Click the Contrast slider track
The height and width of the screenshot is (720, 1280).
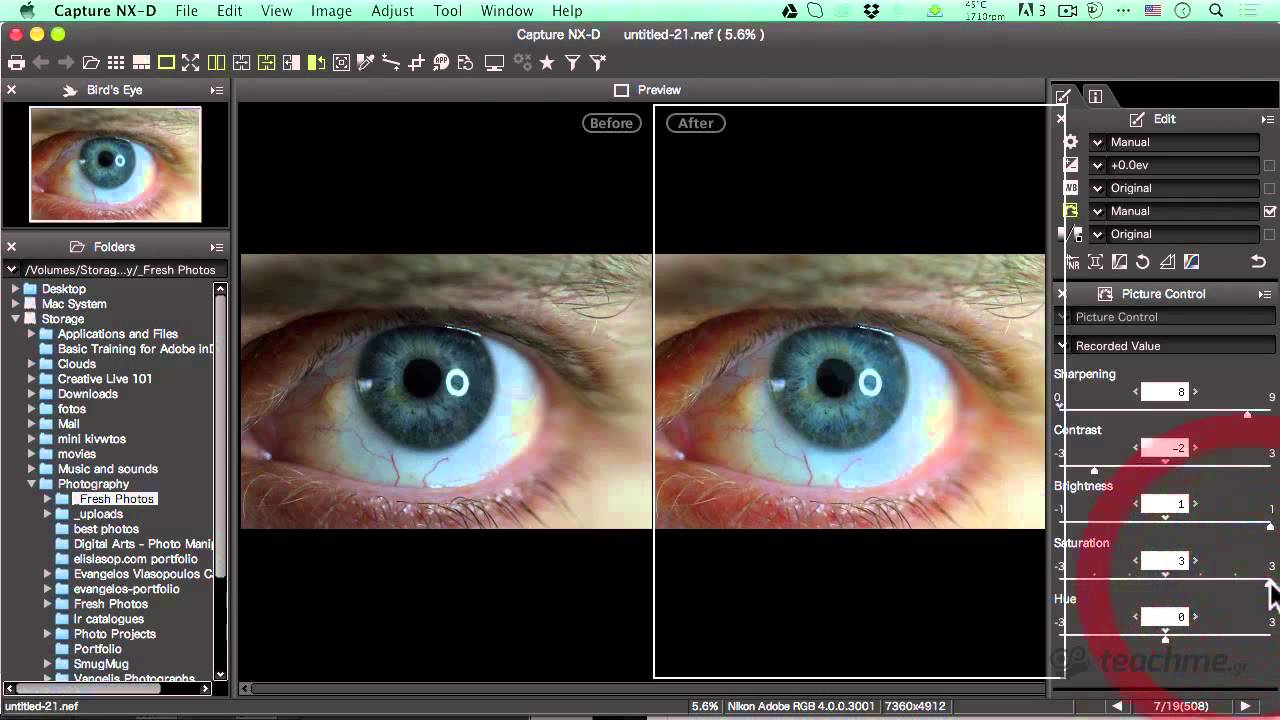(1165, 467)
